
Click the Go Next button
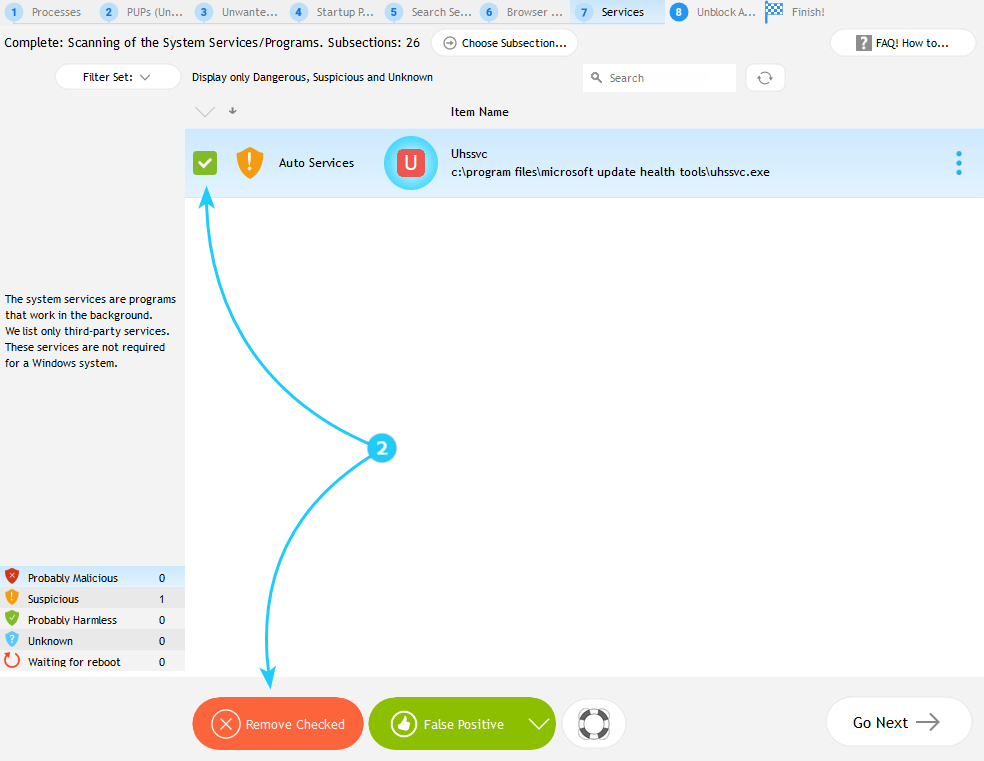pyautogui.click(x=898, y=722)
